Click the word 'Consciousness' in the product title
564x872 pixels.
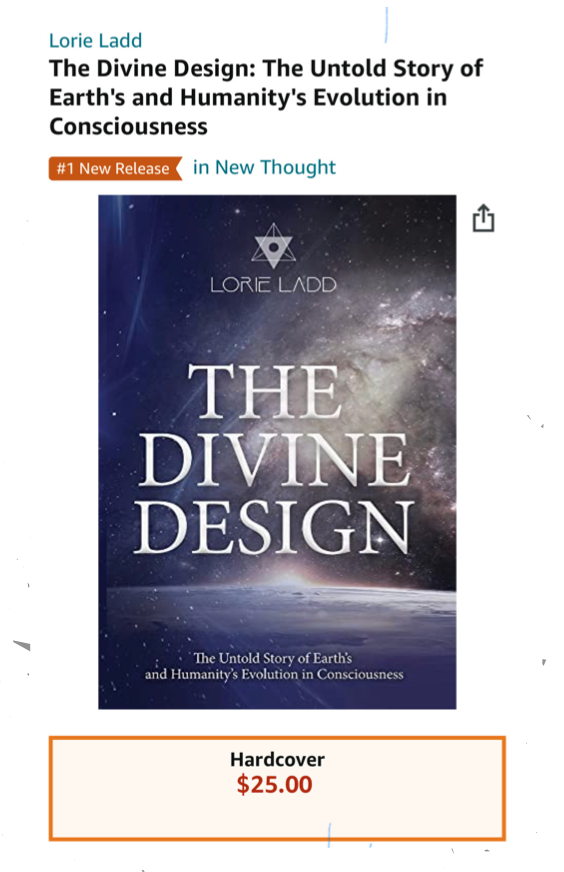[x=128, y=127]
